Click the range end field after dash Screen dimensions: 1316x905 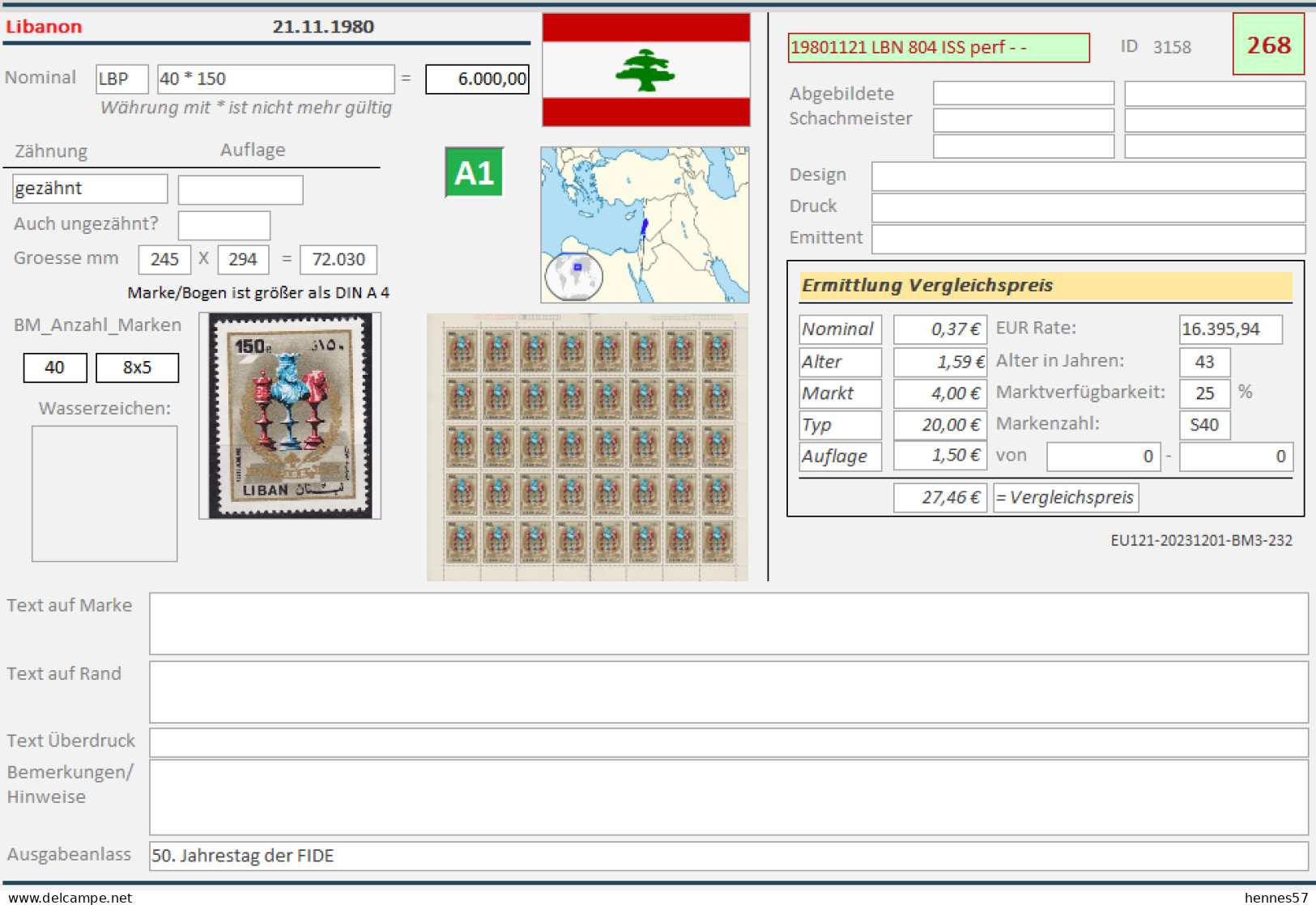tap(1237, 457)
